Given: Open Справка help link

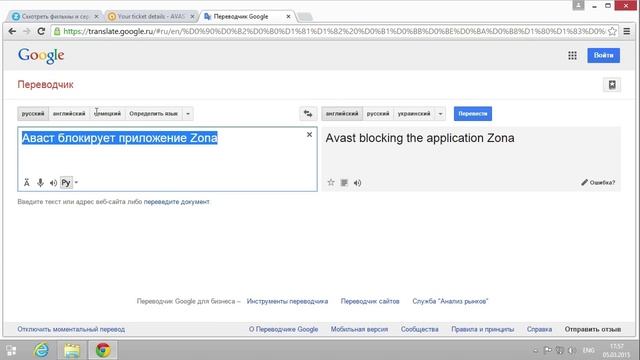Looking at the screenshot, I should [539, 329].
